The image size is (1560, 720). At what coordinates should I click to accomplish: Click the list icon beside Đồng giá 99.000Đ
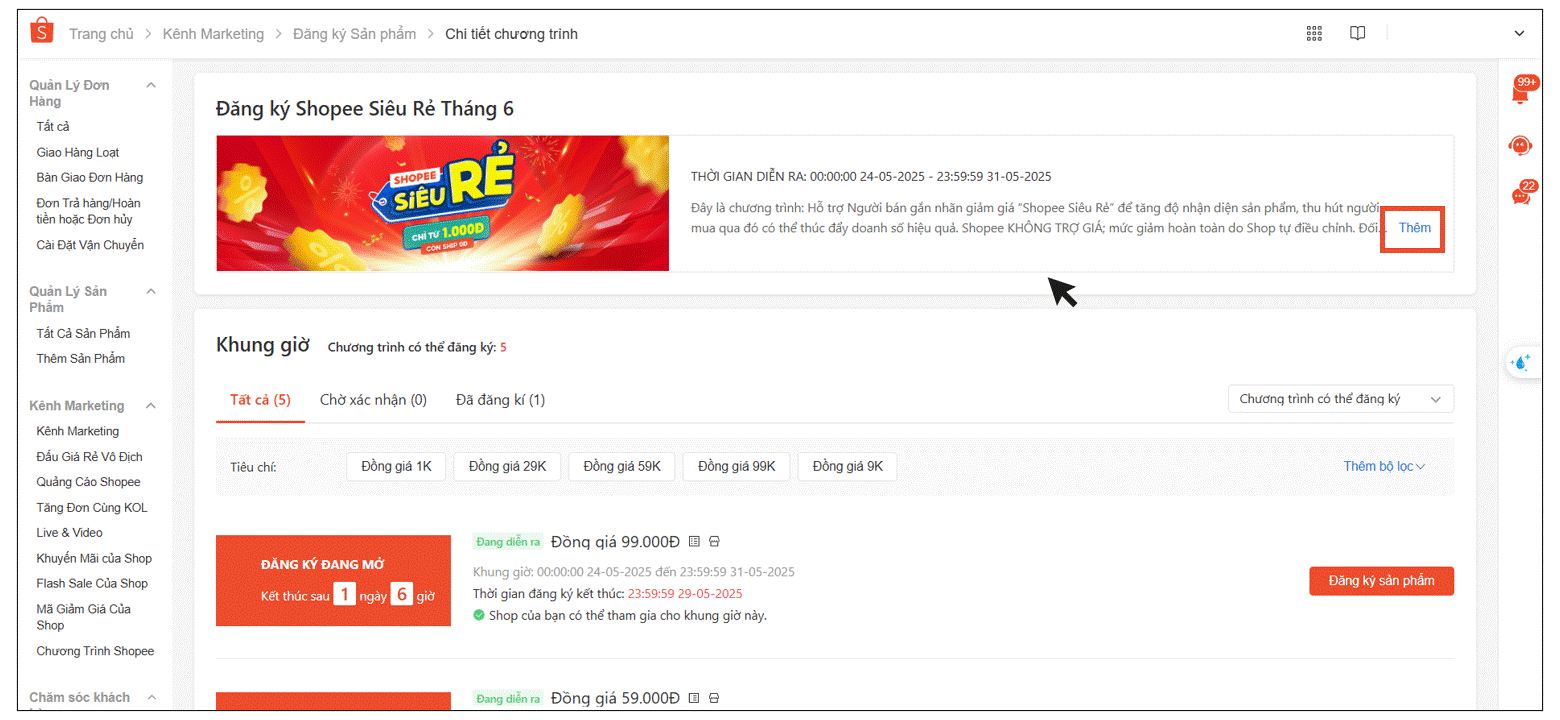coord(695,541)
